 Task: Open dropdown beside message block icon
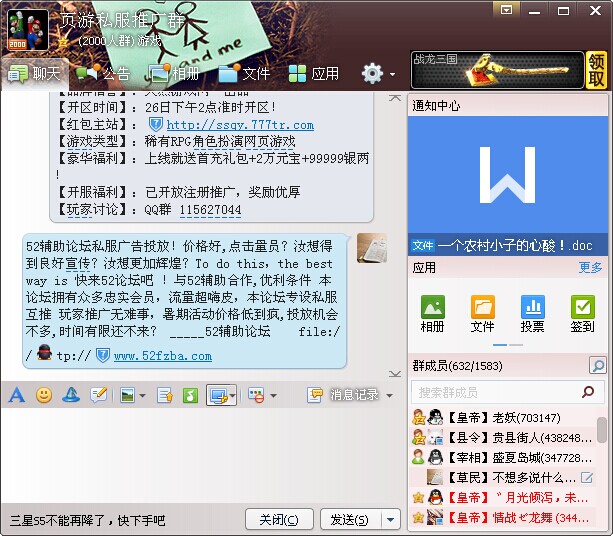click(273, 396)
